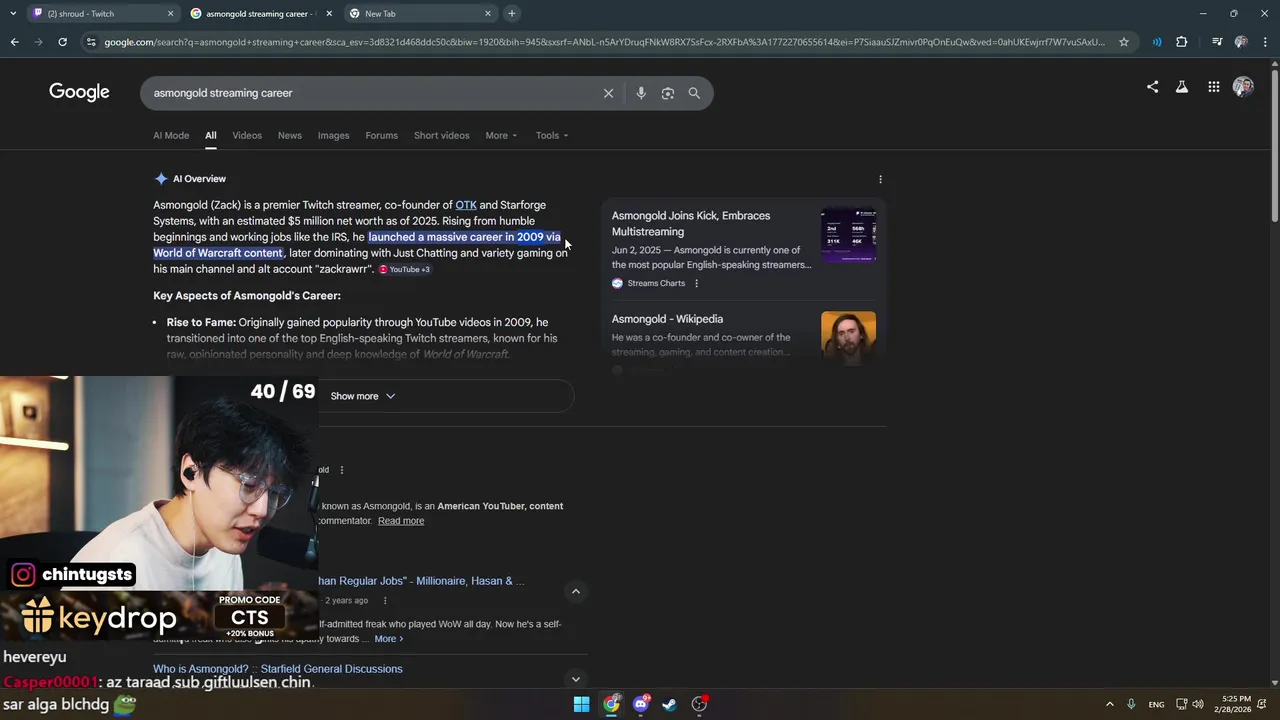Open Discord in the taskbar
1280x720 pixels.
pyautogui.click(x=641, y=704)
